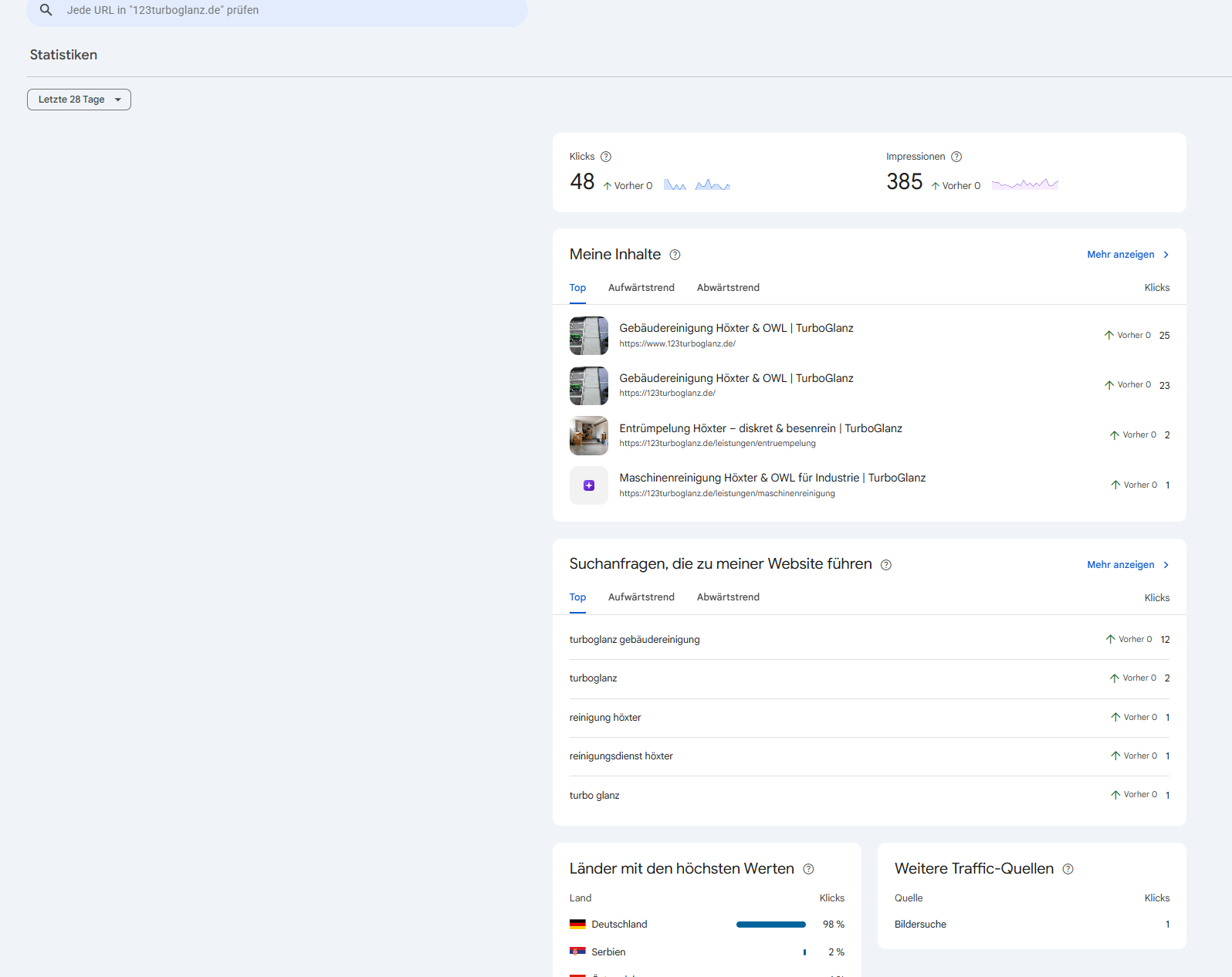The image size is (1232, 977).
Task: Expand Mehr anzeigen chevron in Meine Inhalte
Action: (x=1166, y=255)
